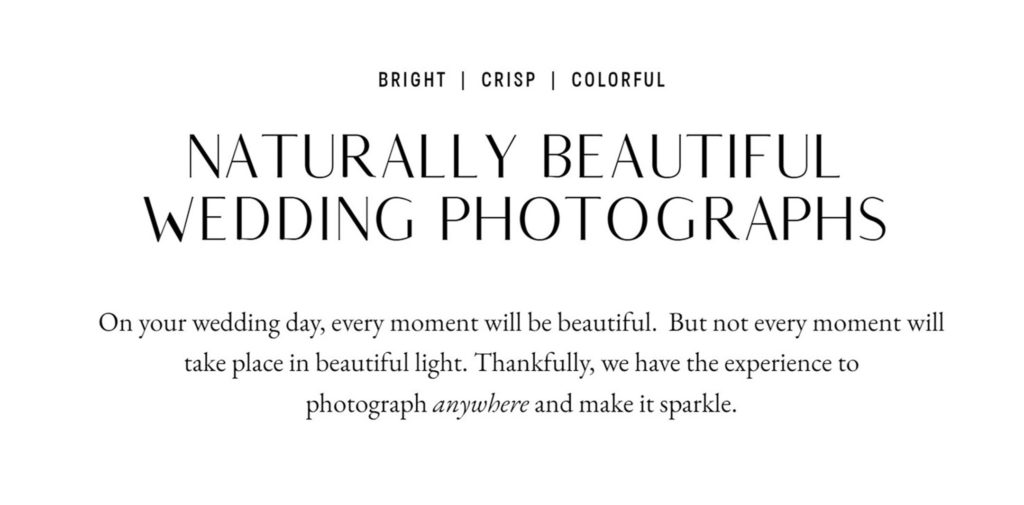Select "COLORFUL" in the tagline
Viewport: 1024px width, 505px height.
(618, 81)
